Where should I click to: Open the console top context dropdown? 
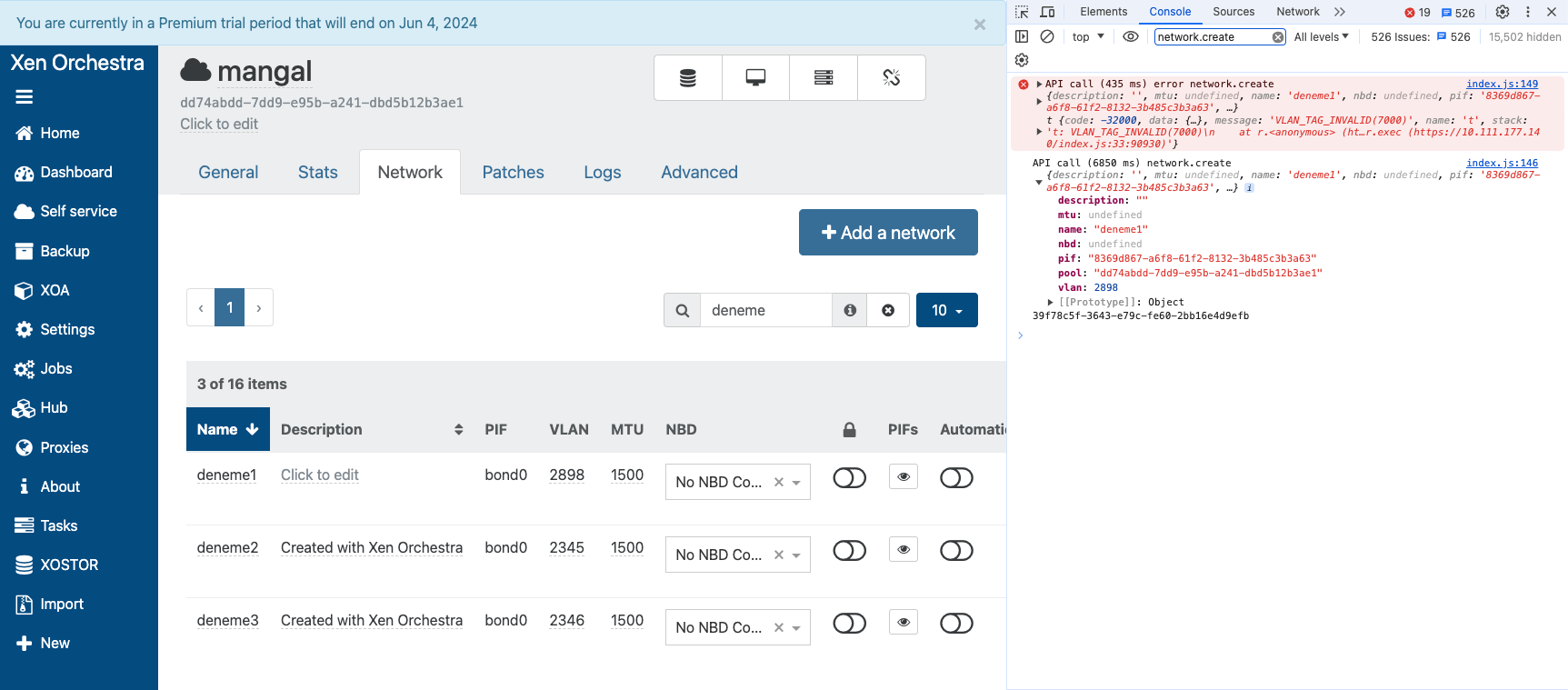click(x=1088, y=37)
